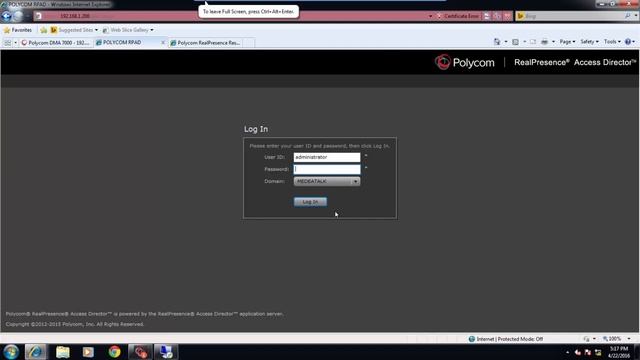
Task: Show hidden system tray icons arrow
Action: (x=567, y=352)
